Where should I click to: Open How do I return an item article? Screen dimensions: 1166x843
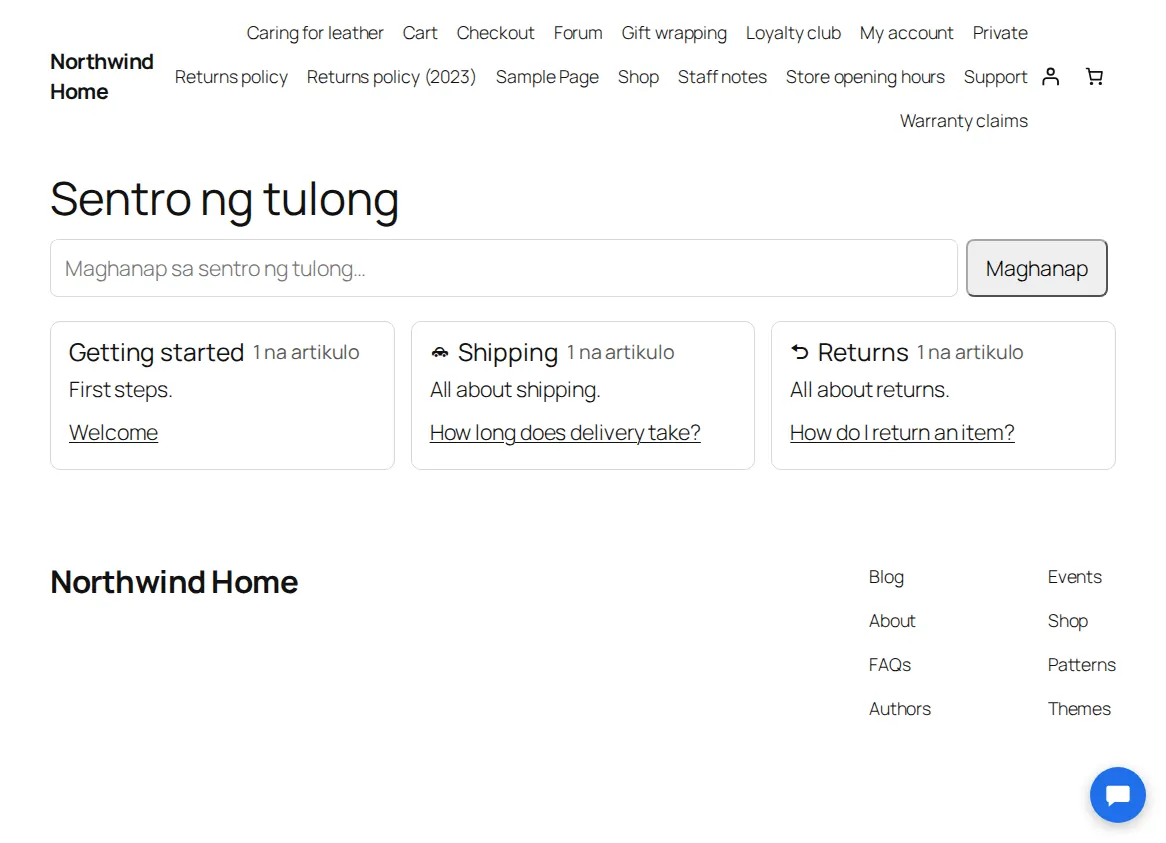[902, 433]
